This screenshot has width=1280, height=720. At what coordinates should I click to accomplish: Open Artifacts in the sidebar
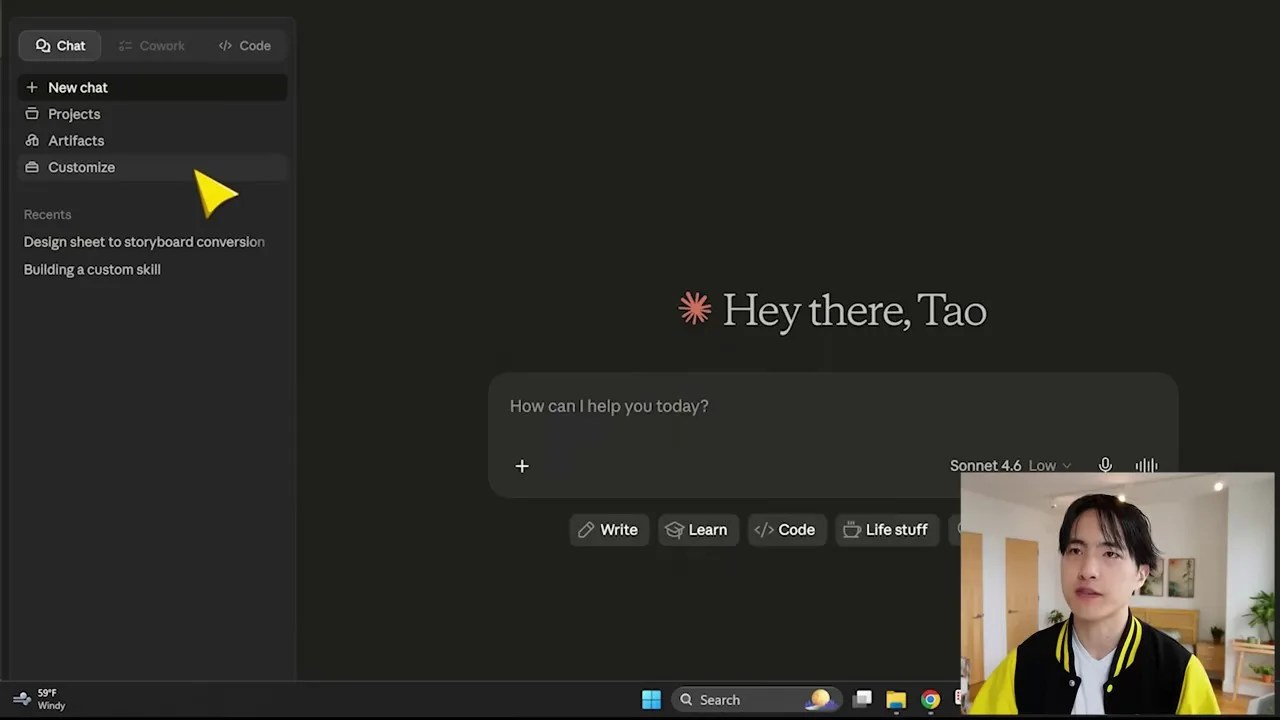tap(152, 141)
